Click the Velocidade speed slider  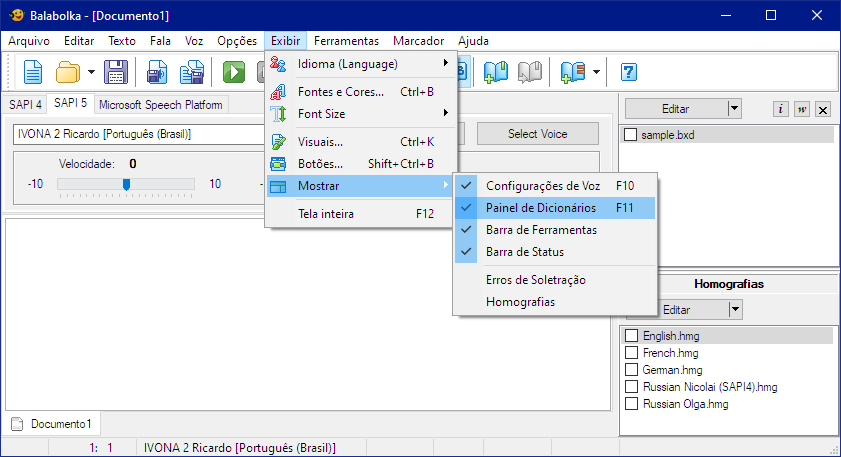[x=126, y=184]
